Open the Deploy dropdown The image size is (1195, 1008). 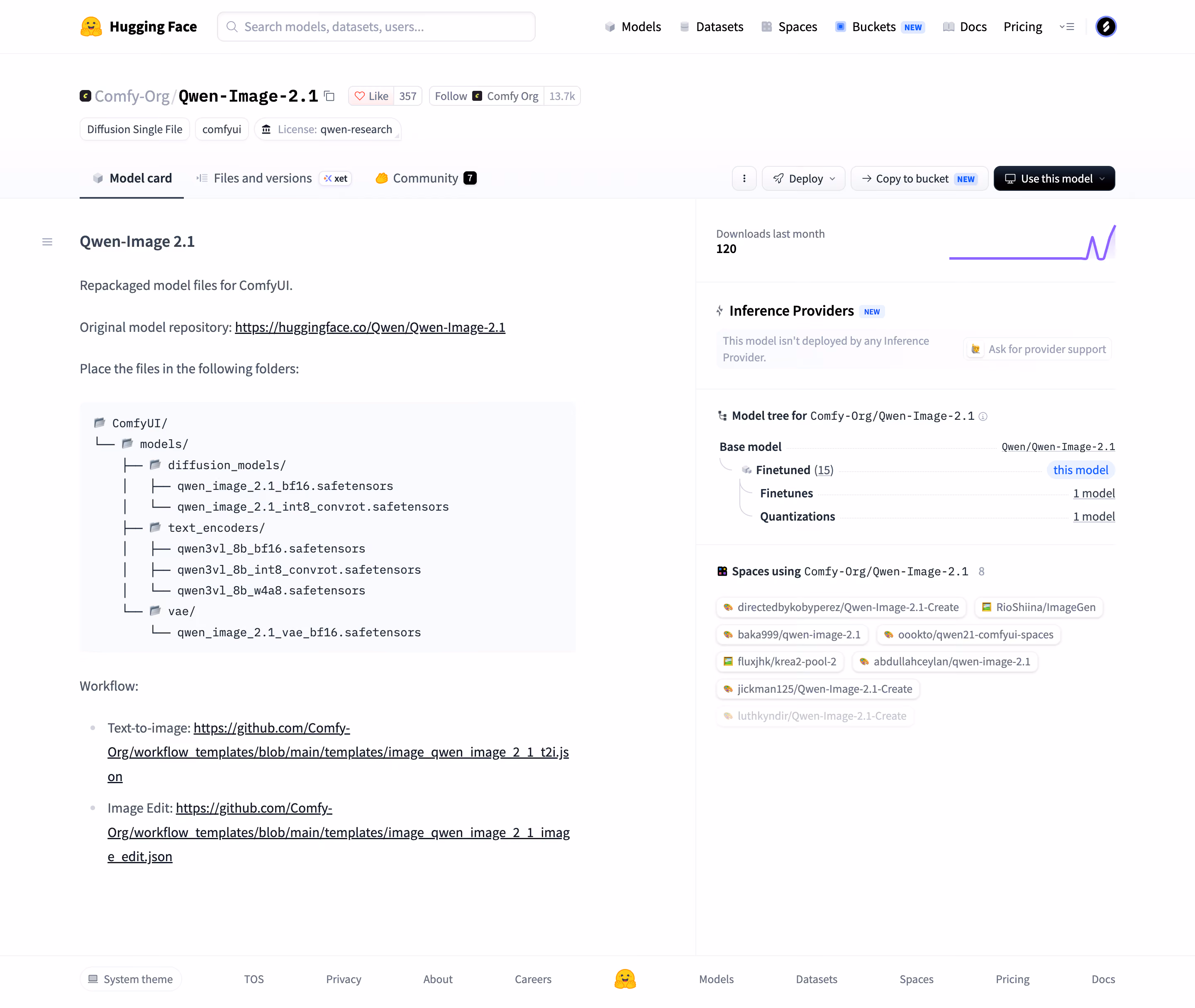pyautogui.click(x=804, y=178)
